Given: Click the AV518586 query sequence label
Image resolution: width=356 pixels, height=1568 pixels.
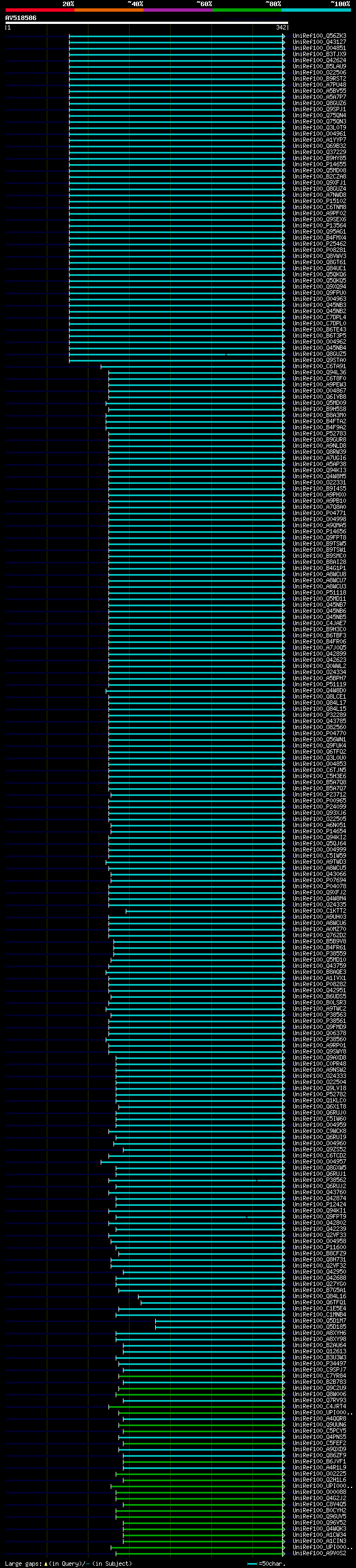Looking at the screenshot, I should [21, 18].
